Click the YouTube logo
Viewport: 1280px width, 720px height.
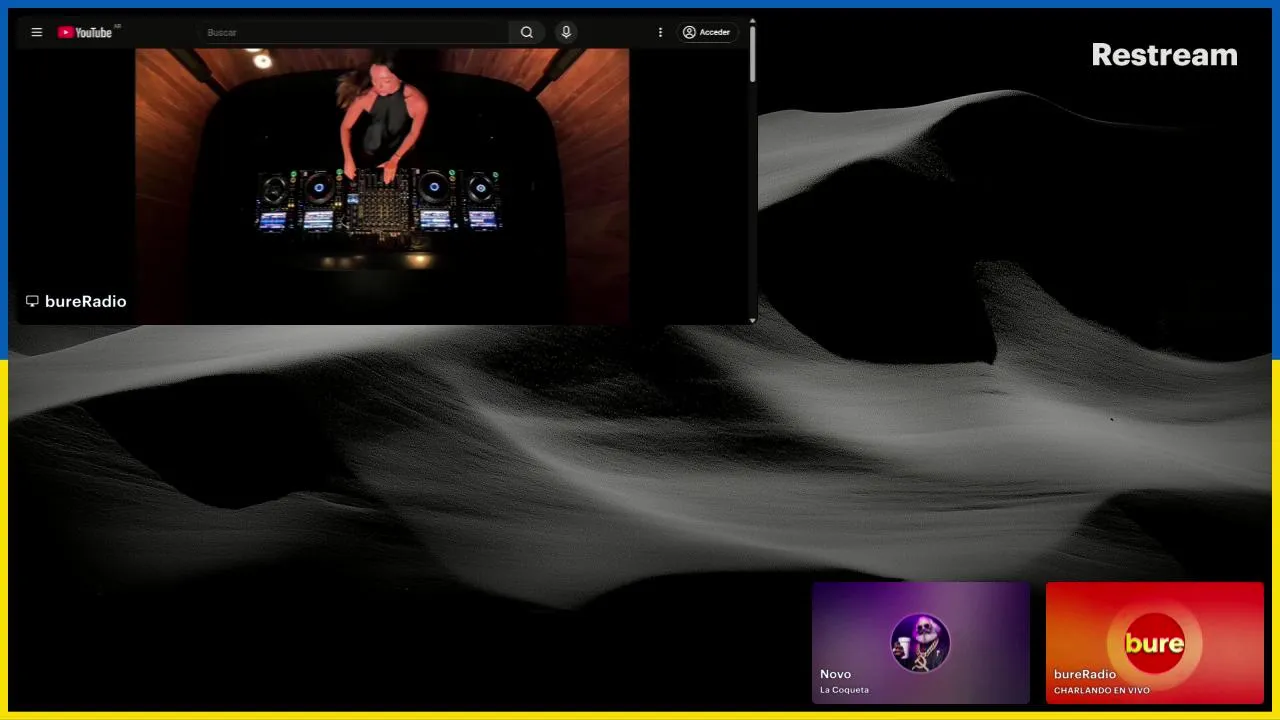[85, 32]
